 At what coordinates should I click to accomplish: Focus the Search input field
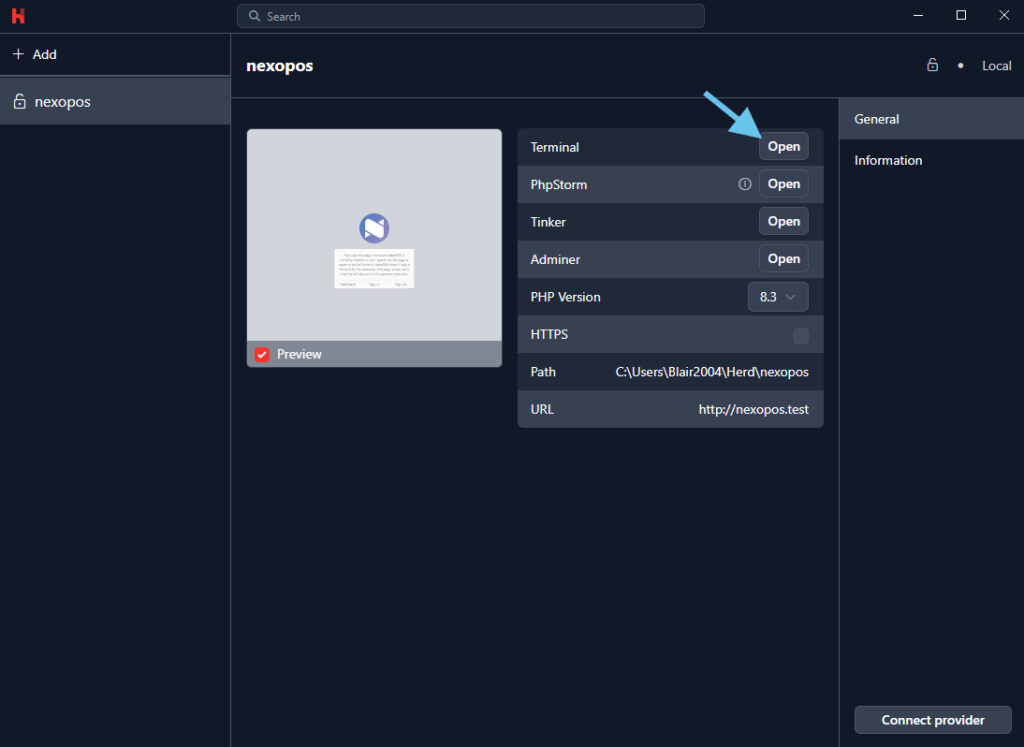[x=470, y=16]
